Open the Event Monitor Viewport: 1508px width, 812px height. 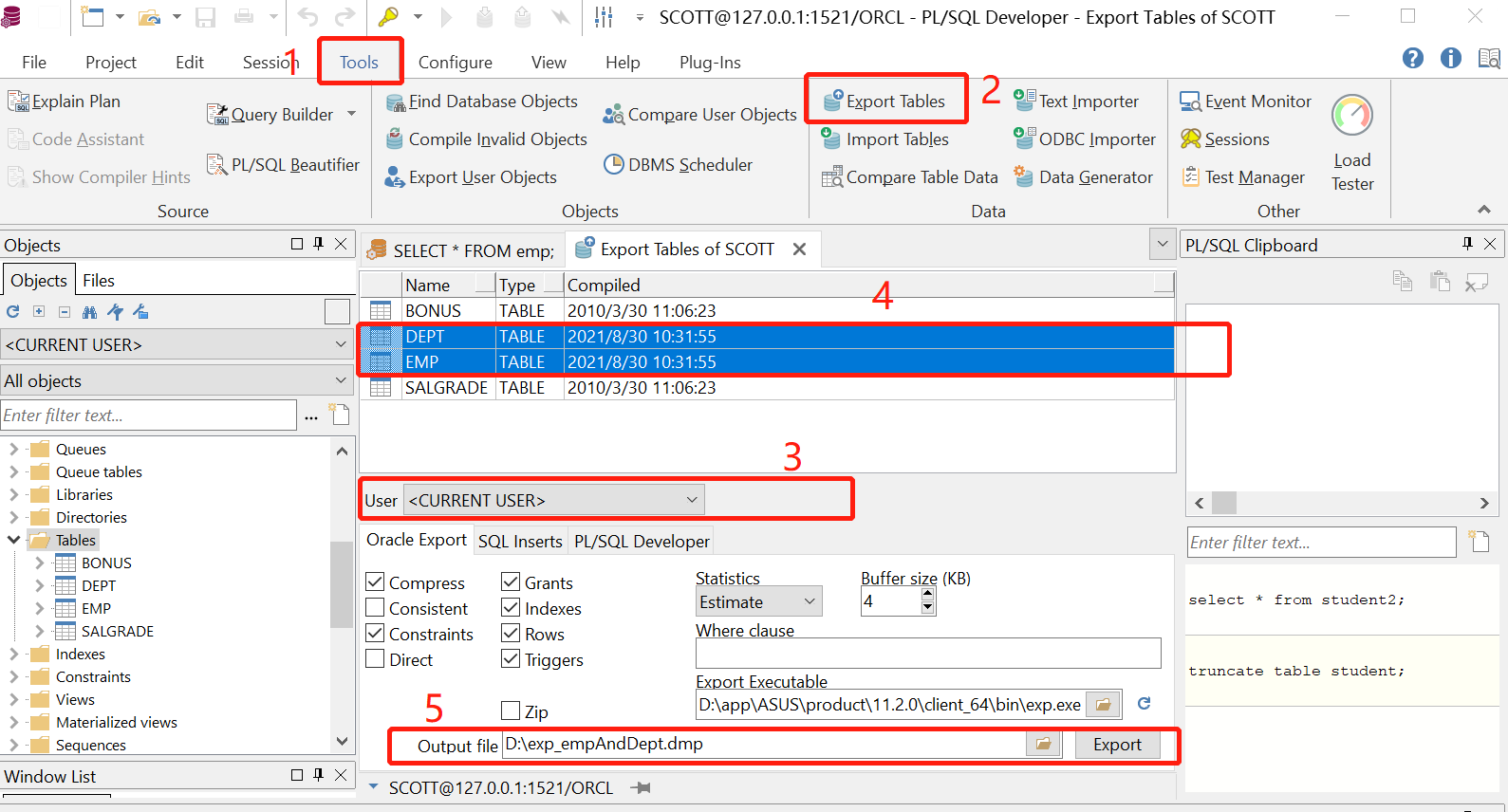tap(1245, 101)
